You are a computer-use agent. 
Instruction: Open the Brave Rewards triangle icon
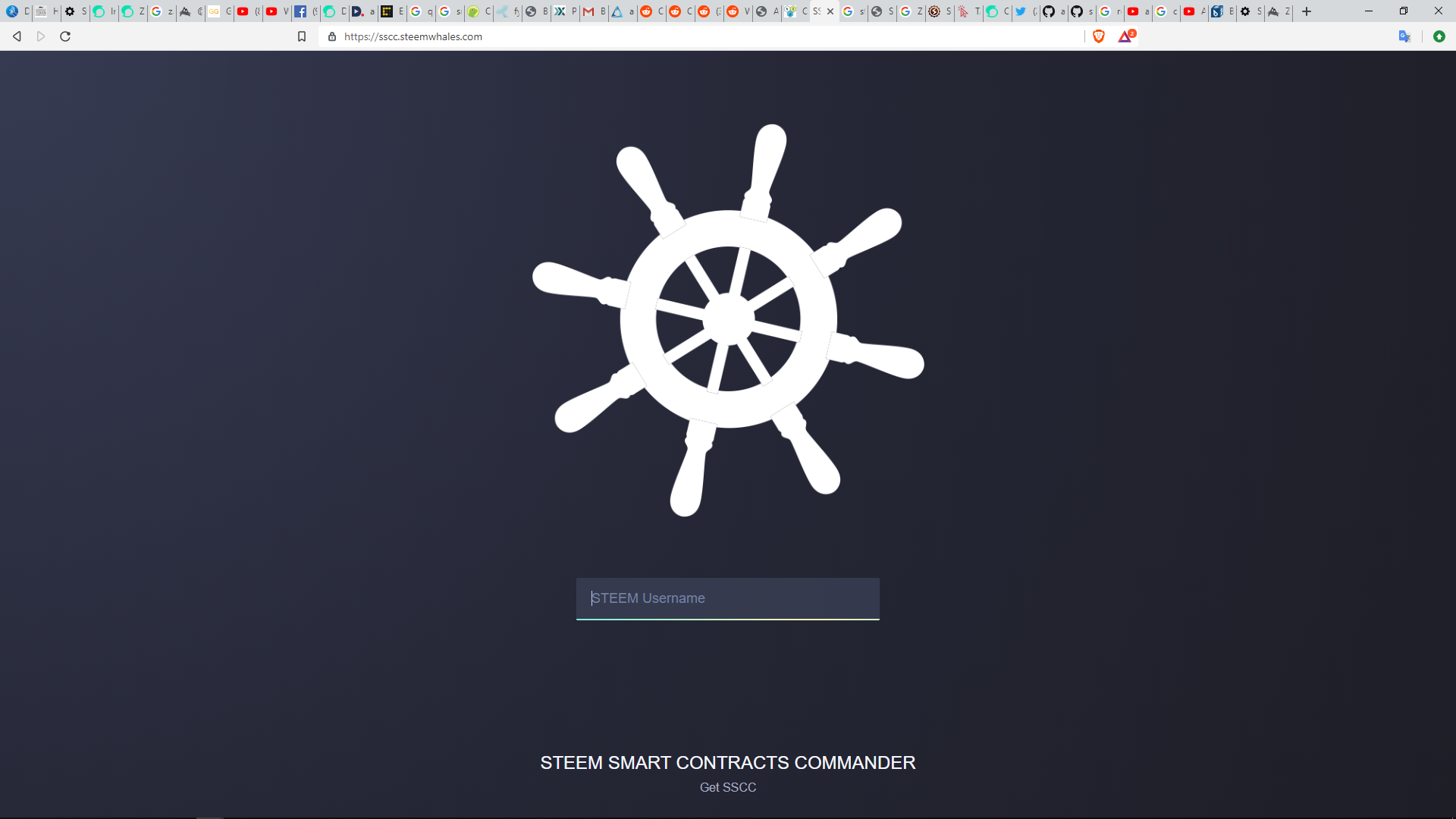click(1126, 36)
